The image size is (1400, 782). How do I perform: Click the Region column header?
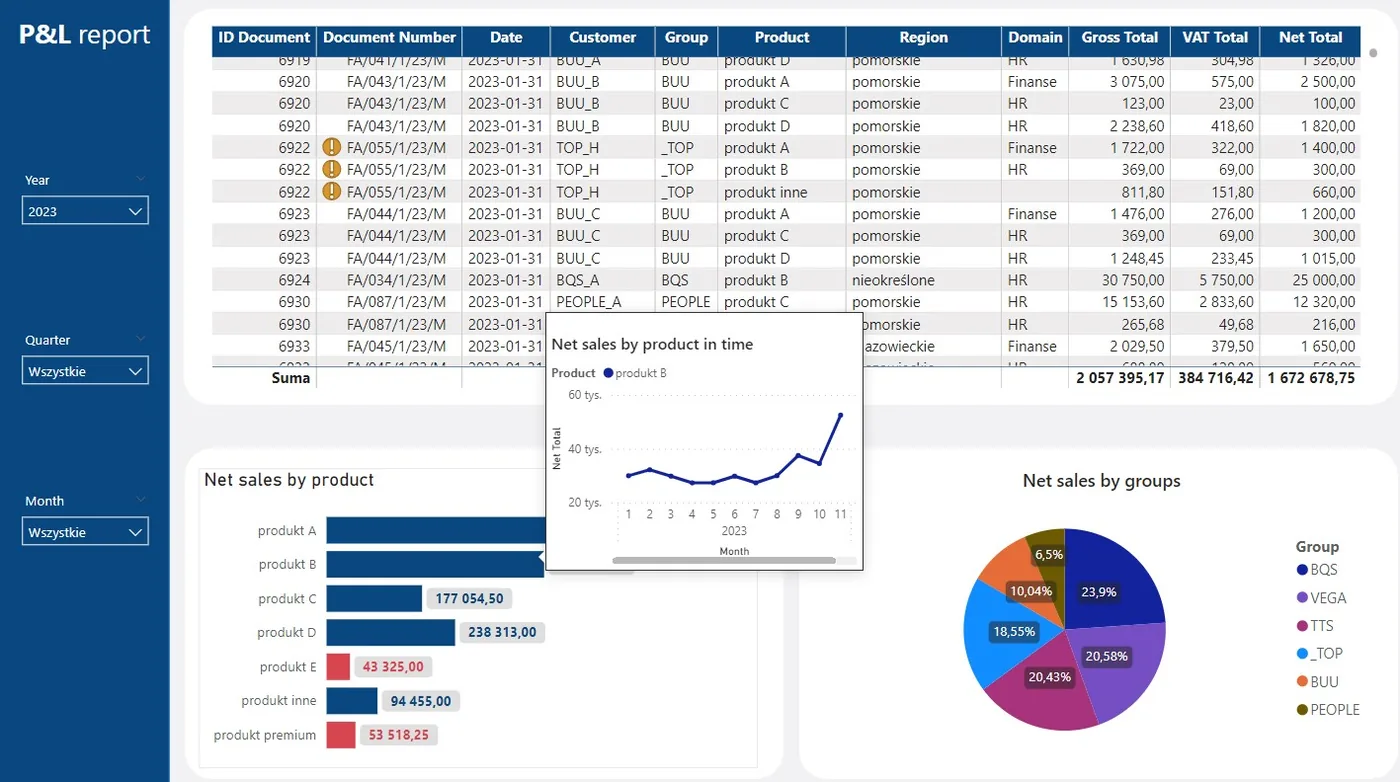coord(923,38)
